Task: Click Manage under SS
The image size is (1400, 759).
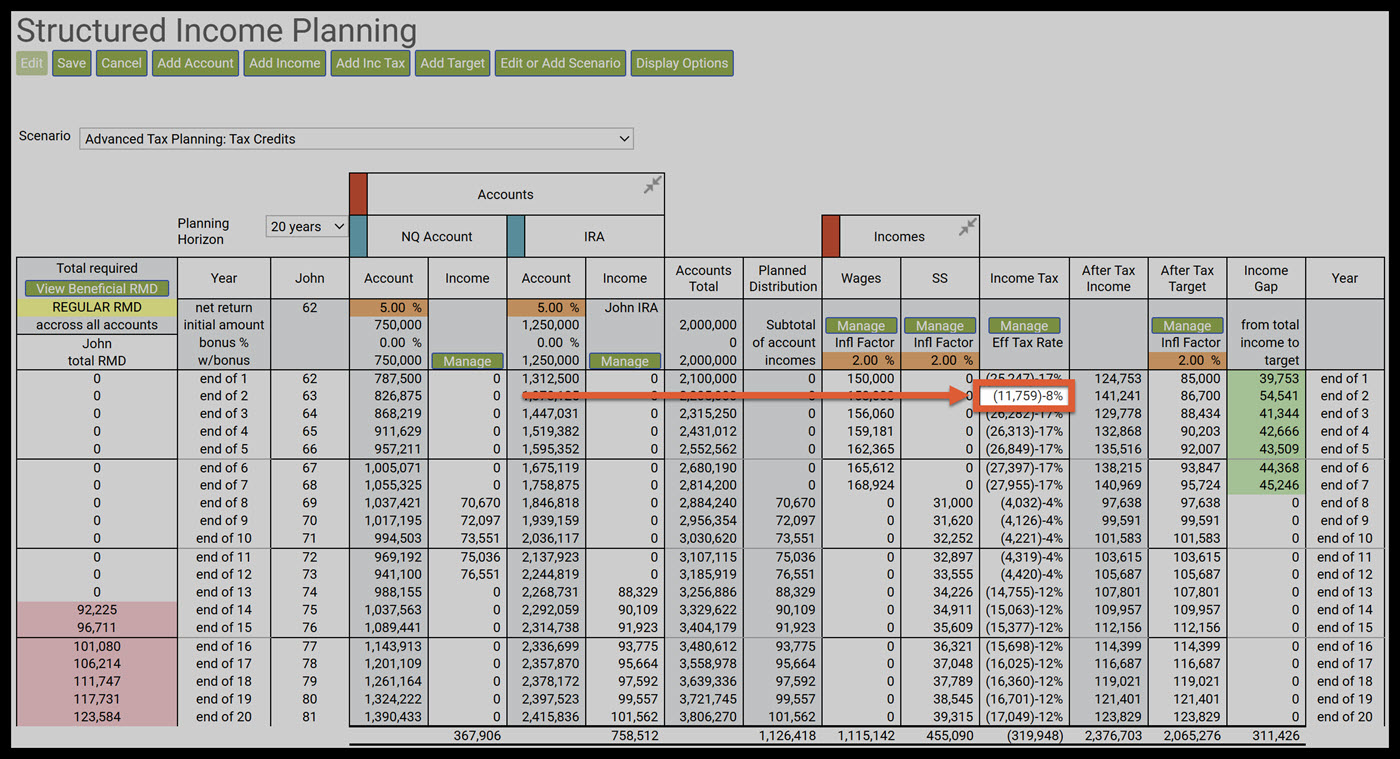Action: [940, 326]
